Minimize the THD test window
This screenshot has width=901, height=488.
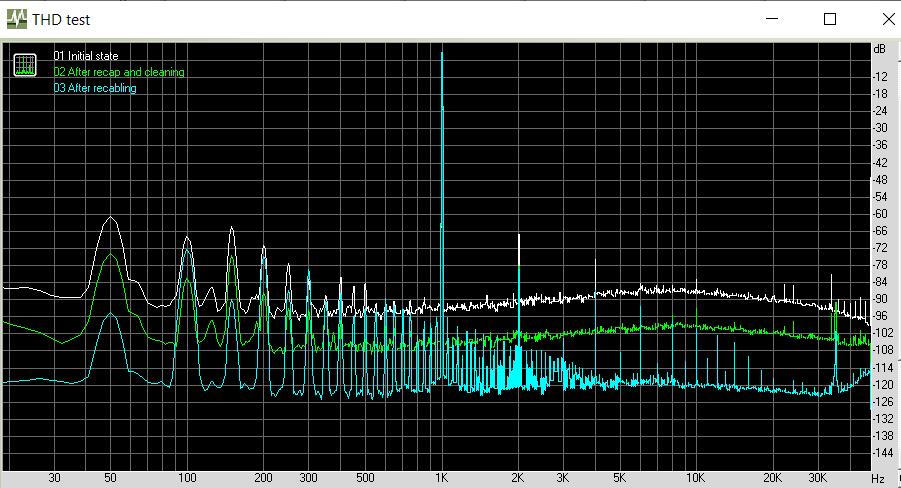click(772, 19)
